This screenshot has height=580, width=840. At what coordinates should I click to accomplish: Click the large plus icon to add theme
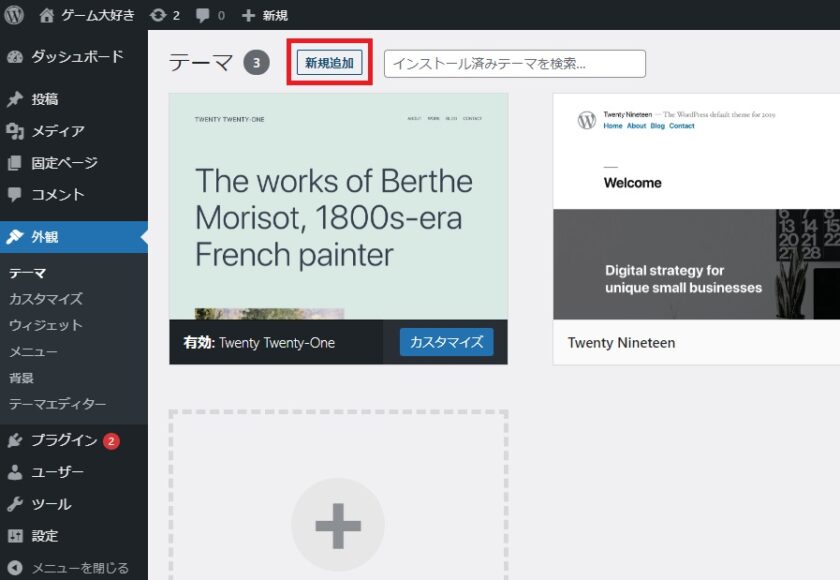click(338, 525)
